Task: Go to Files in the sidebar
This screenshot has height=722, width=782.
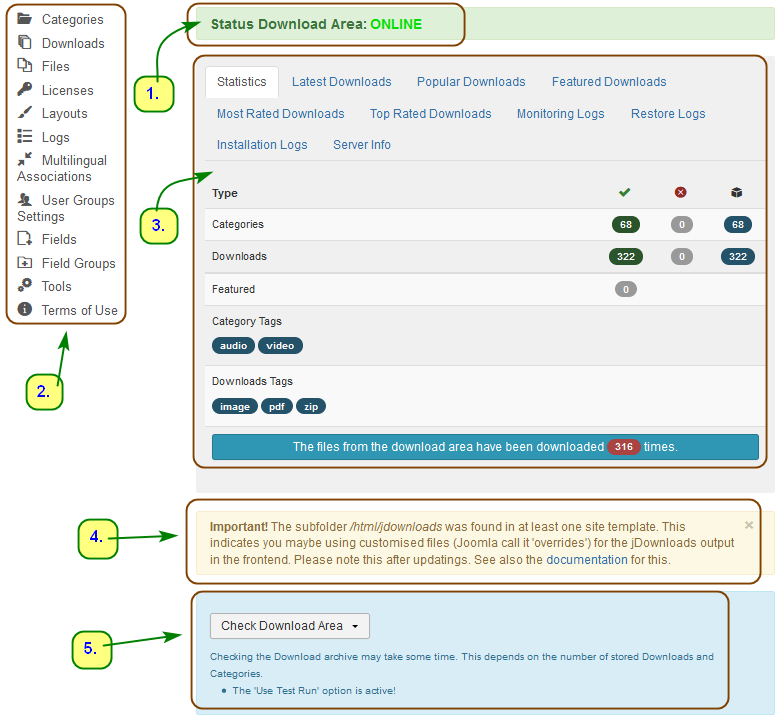Action: (x=55, y=66)
